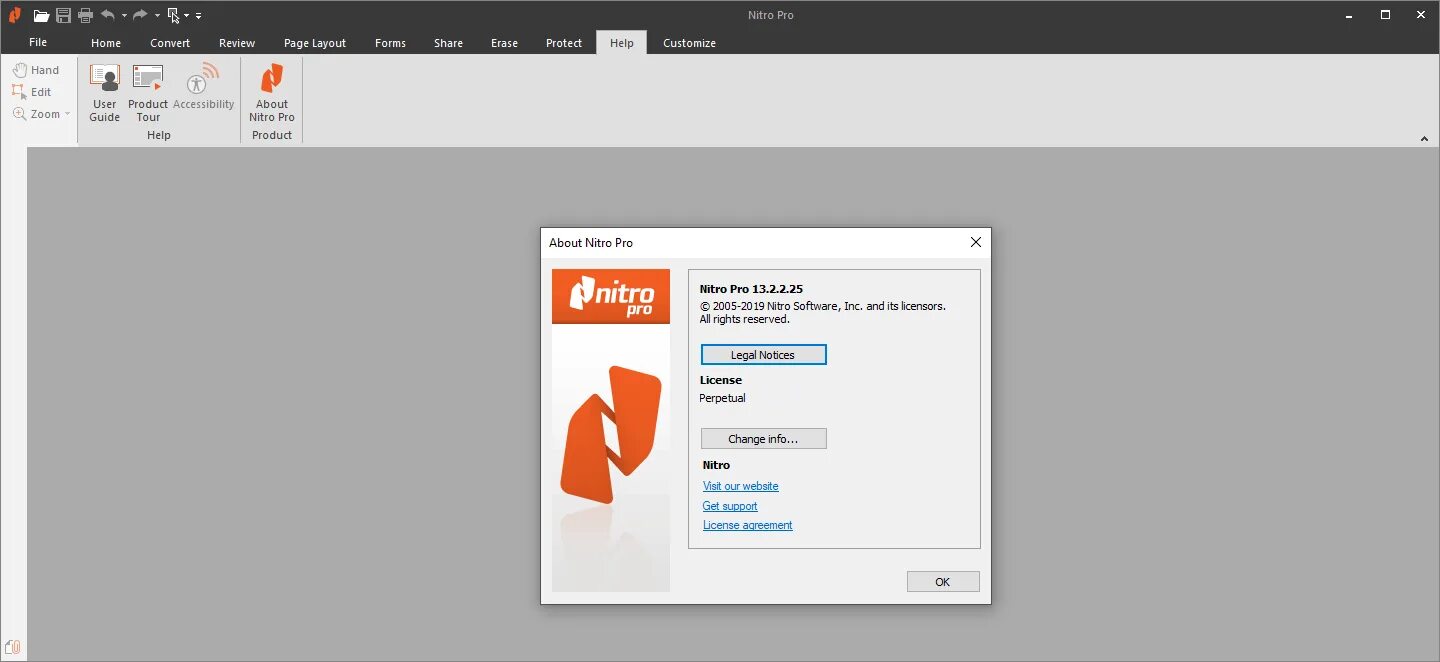Confirm the About dialog with OK
This screenshot has height=662, width=1440.
(x=943, y=582)
